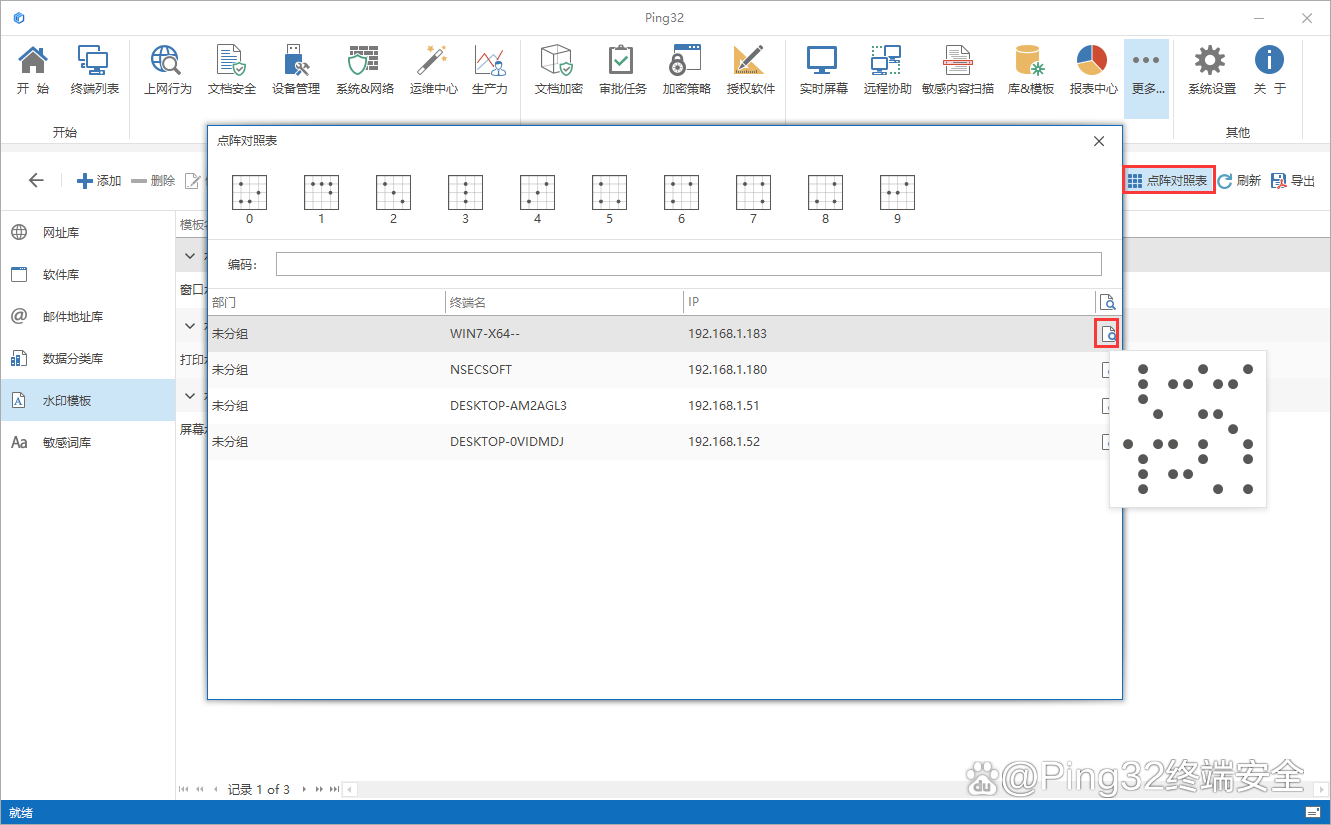Go back with the left arrow
Screen dimensions: 1331x825
click(x=36, y=180)
